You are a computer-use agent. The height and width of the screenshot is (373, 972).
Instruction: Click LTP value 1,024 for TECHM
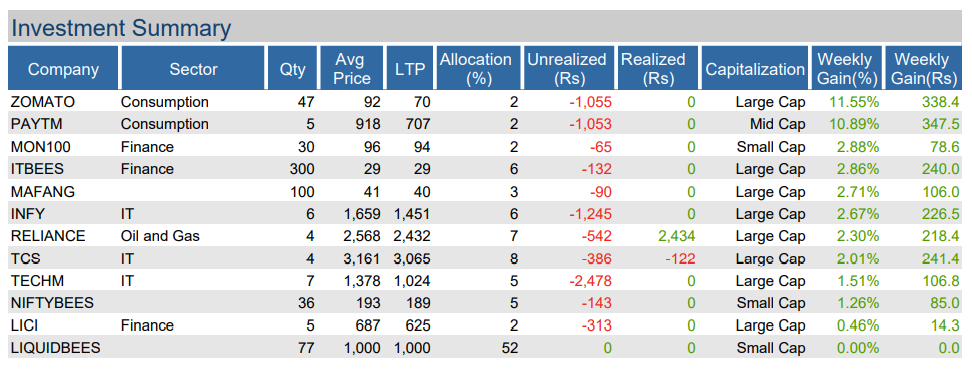[412, 281]
